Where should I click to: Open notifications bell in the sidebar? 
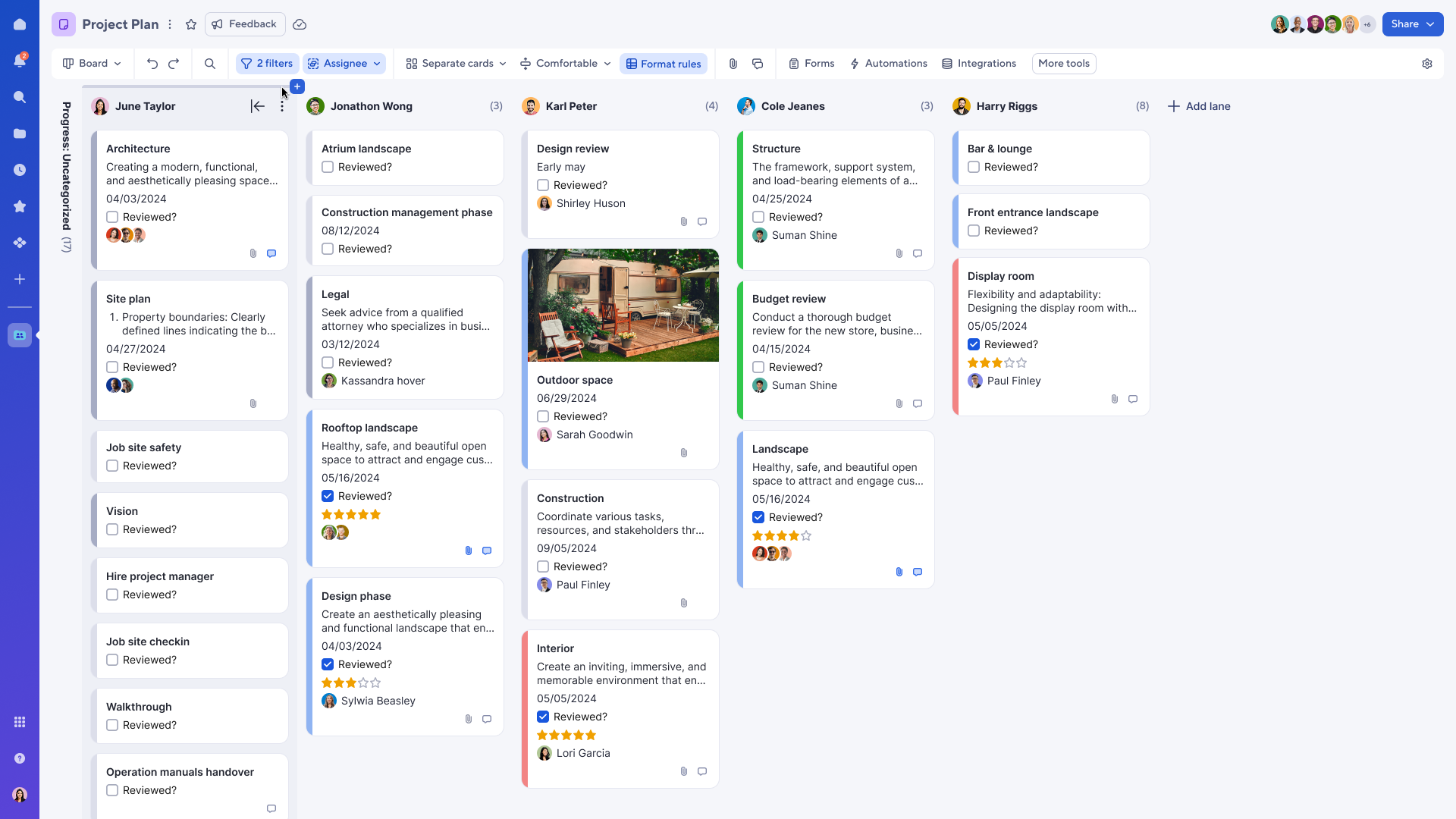(20, 61)
